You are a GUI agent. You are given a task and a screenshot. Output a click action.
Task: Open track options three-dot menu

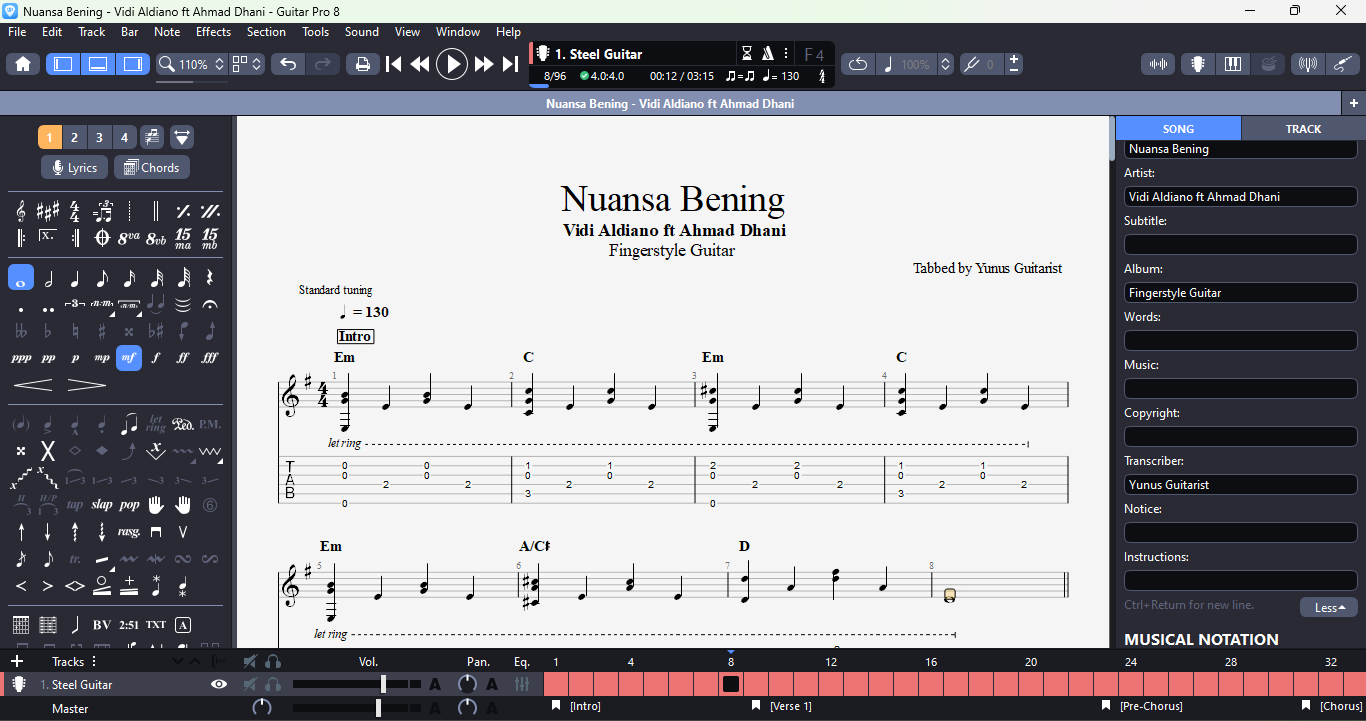[x=786, y=54]
